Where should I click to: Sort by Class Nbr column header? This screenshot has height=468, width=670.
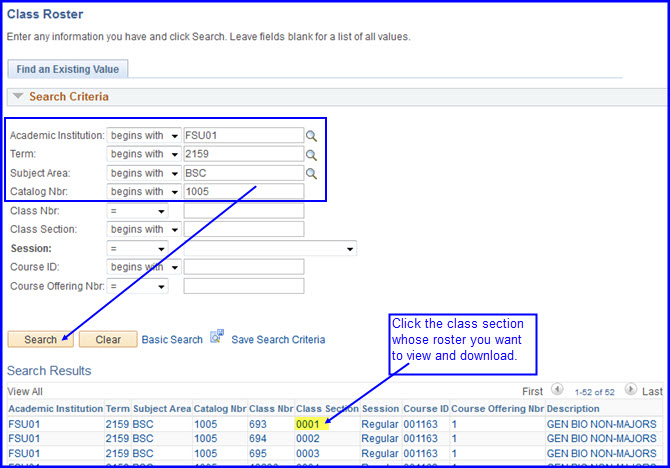click(271, 409)
